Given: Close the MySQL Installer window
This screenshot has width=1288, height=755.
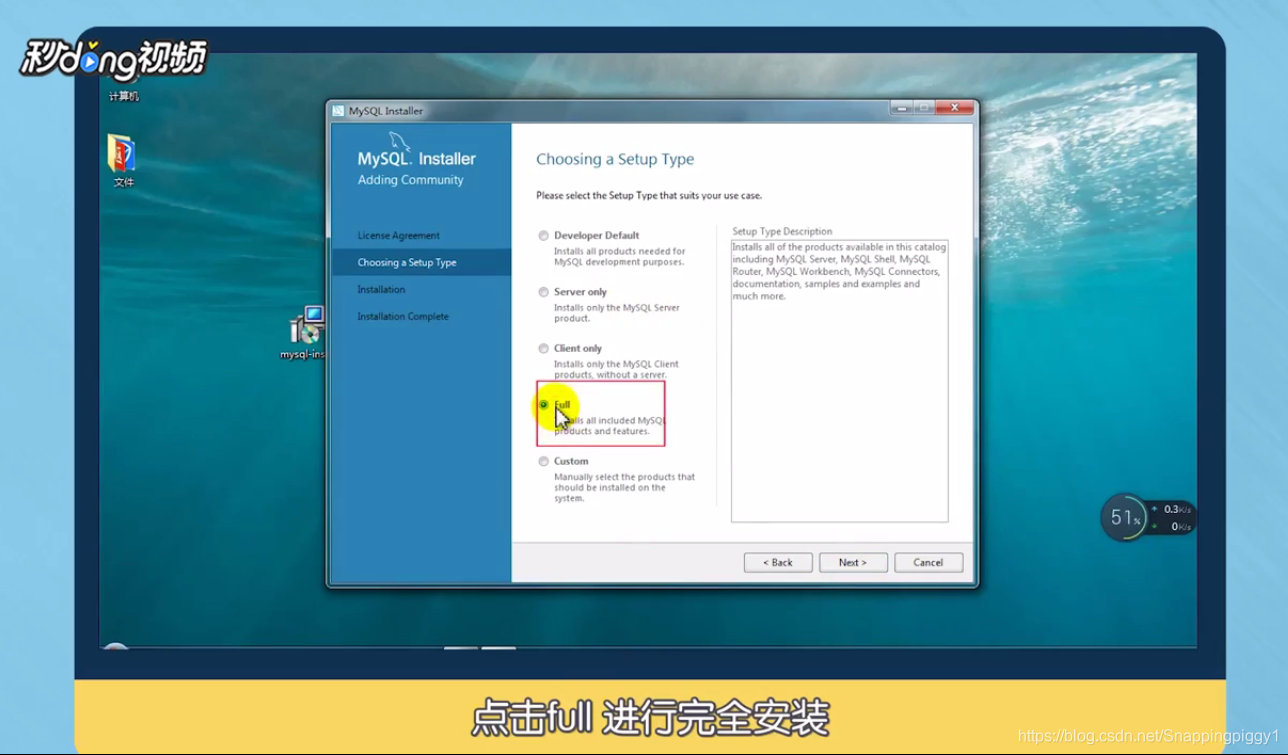Looking at the screenshot, I should [x=955, y=108].
